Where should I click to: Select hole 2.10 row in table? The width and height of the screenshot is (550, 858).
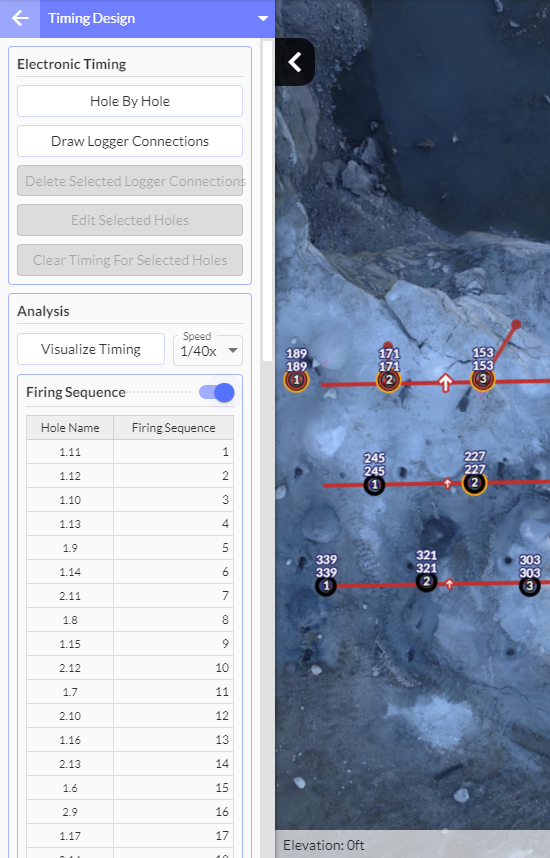130,716
